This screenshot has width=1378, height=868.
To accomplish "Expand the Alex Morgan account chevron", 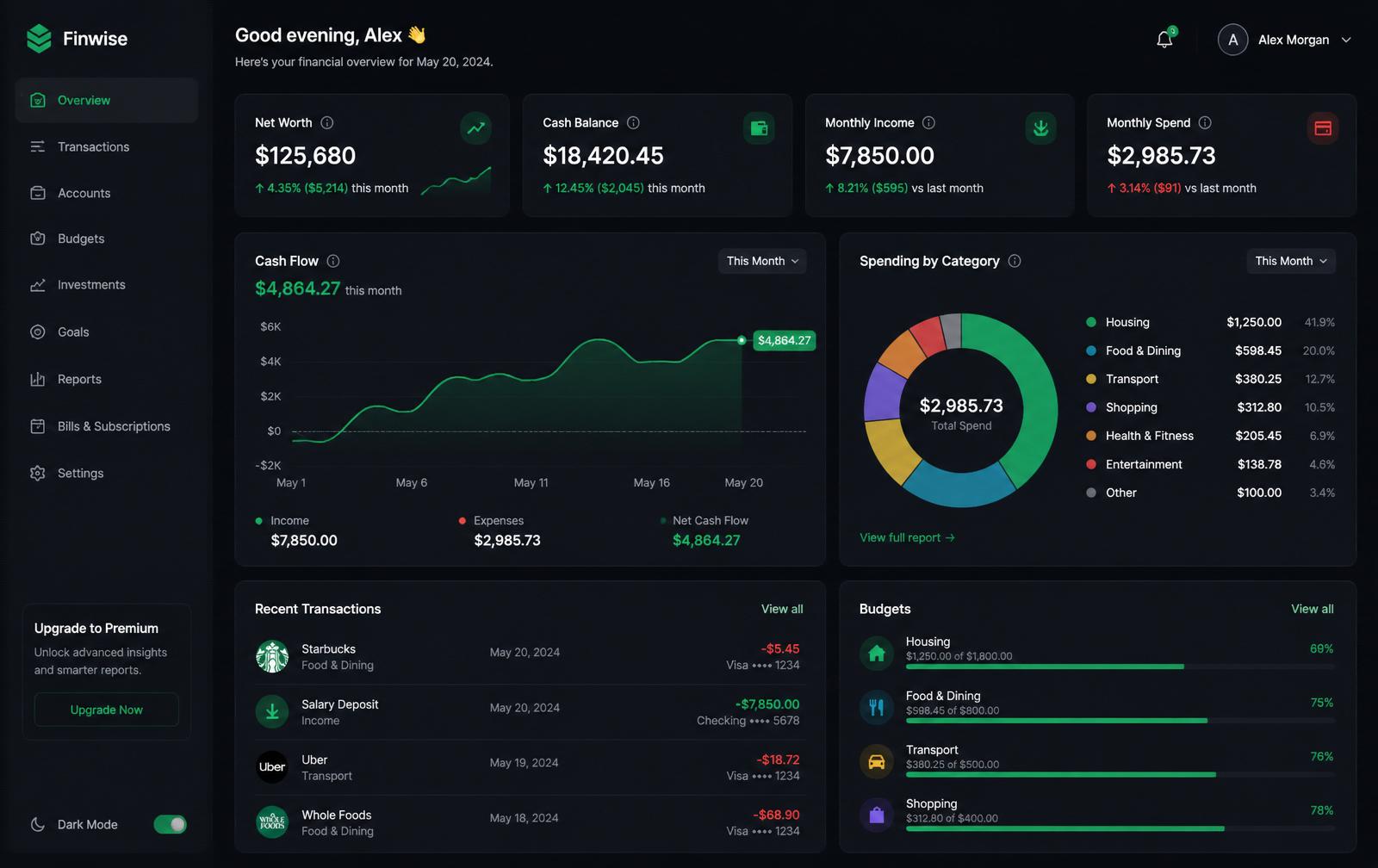I will (x=1346, y=40).
